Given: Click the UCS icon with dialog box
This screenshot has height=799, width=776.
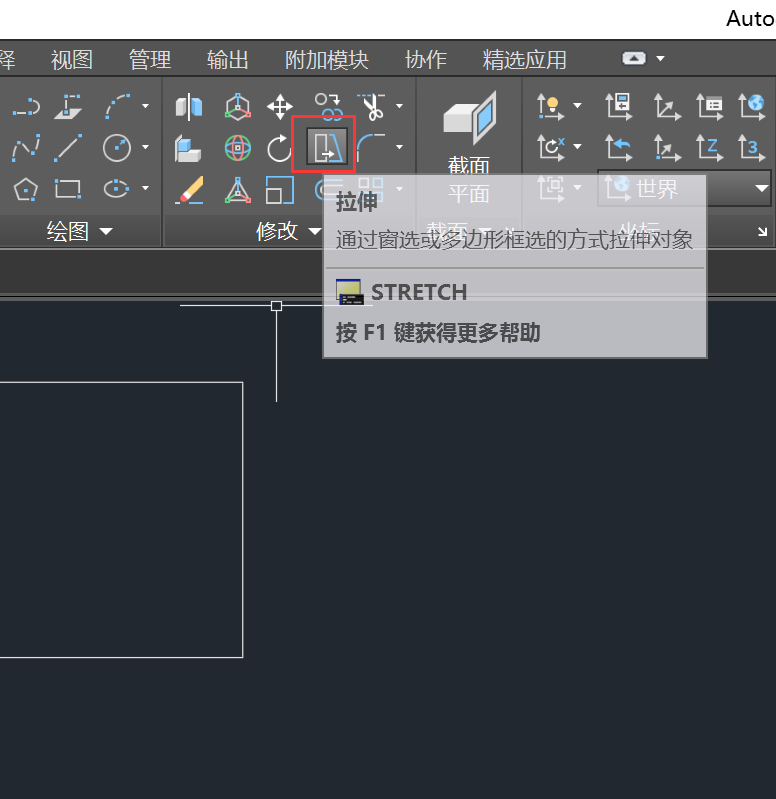Looking at the screenshot, I should point(619,106).
